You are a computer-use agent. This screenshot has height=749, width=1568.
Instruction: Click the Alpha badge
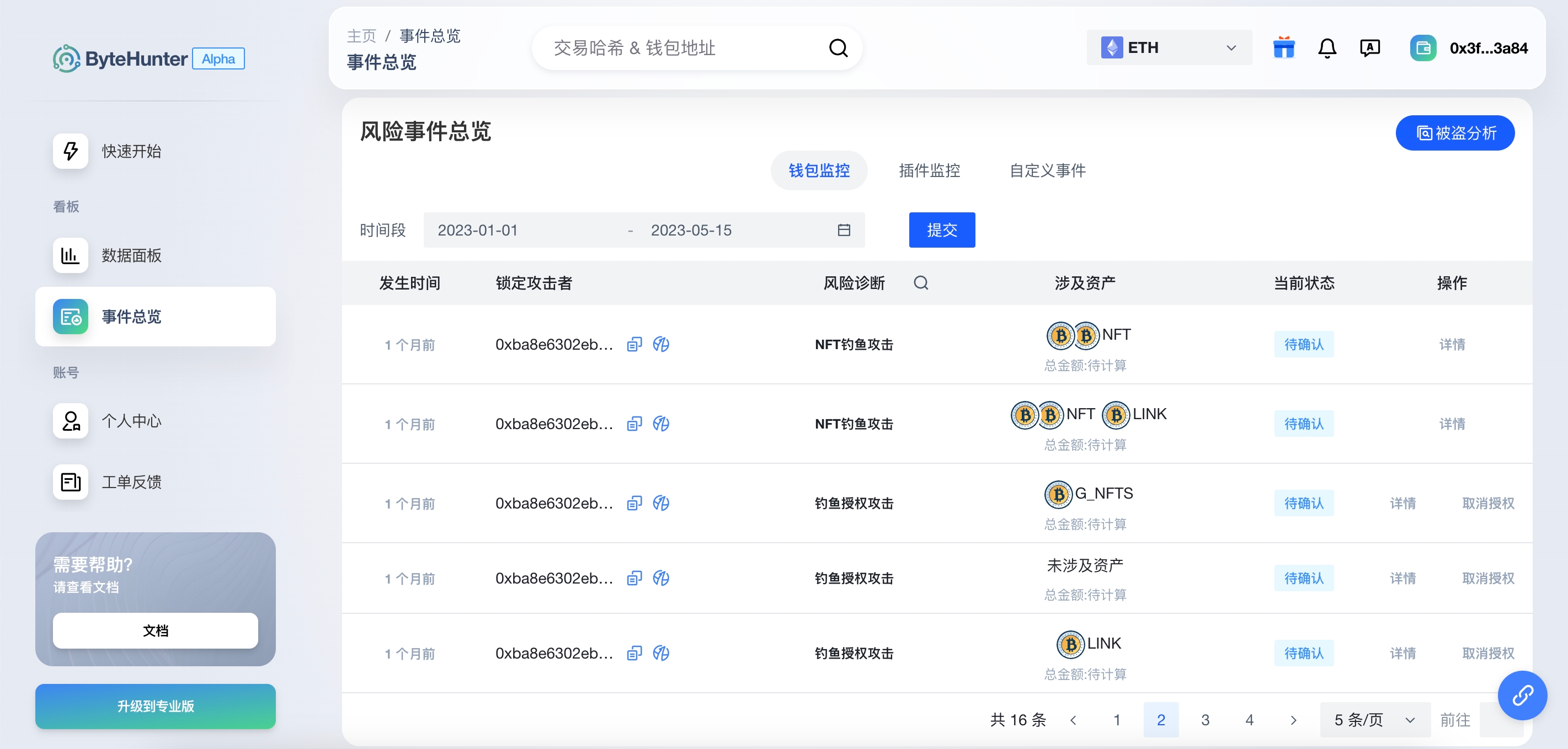click(218, 58)
